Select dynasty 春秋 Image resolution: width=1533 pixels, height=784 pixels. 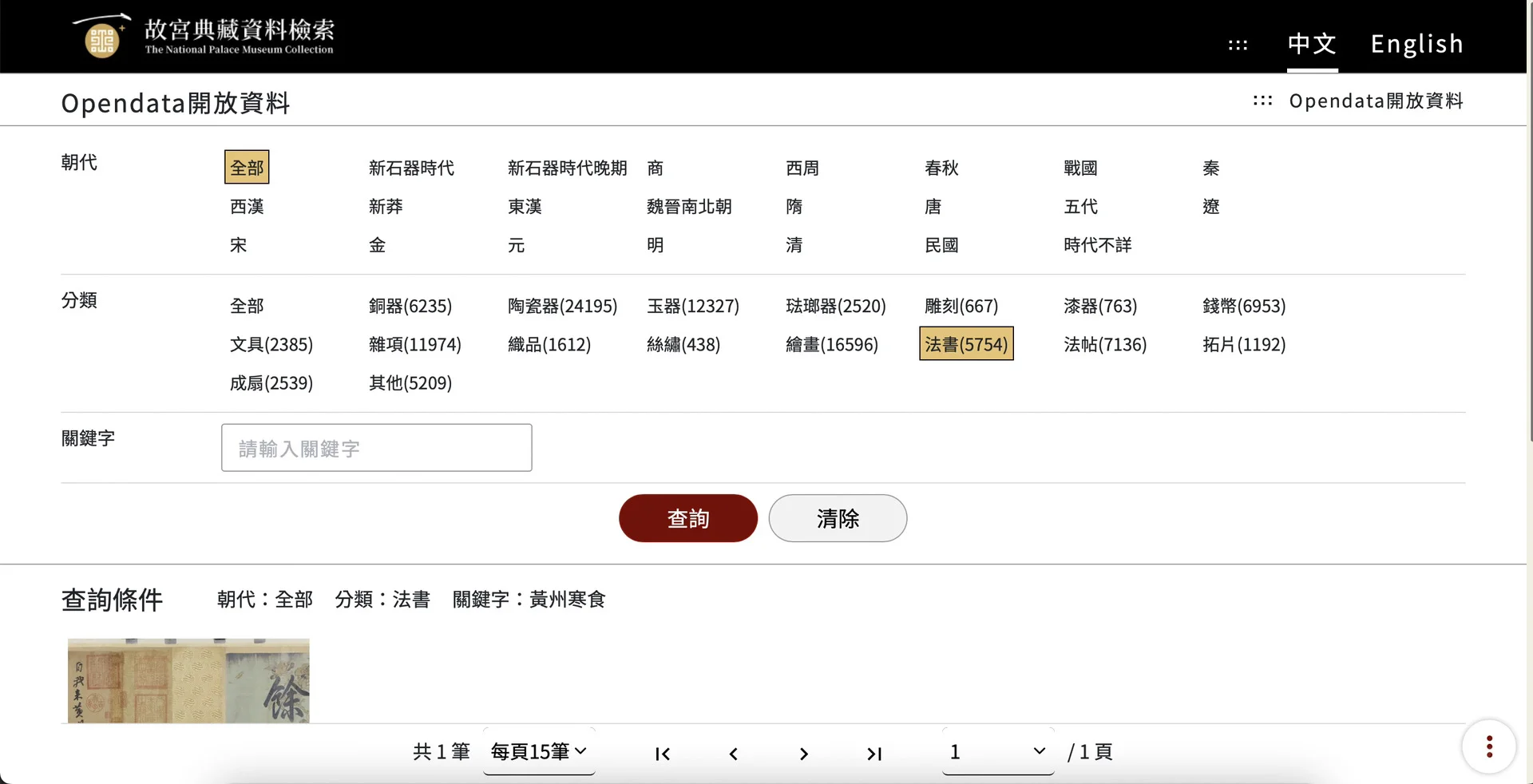(941, 168)
